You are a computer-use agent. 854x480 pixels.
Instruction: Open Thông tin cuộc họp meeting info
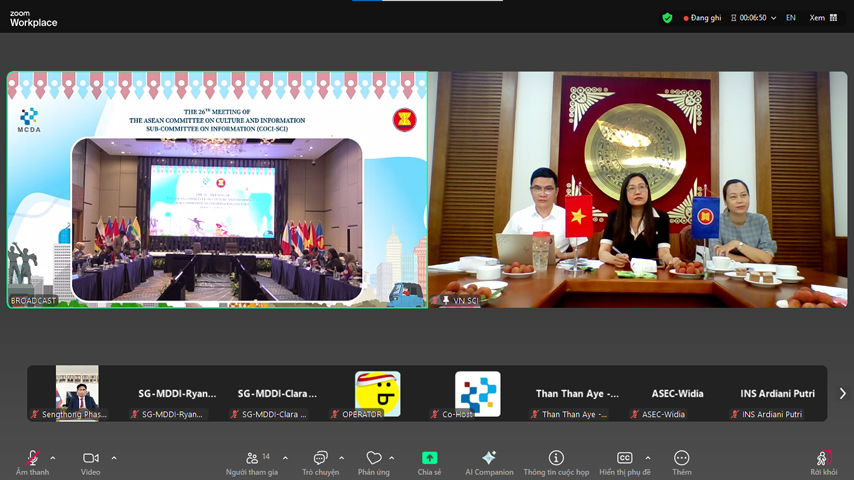click(x=556, y=463)
